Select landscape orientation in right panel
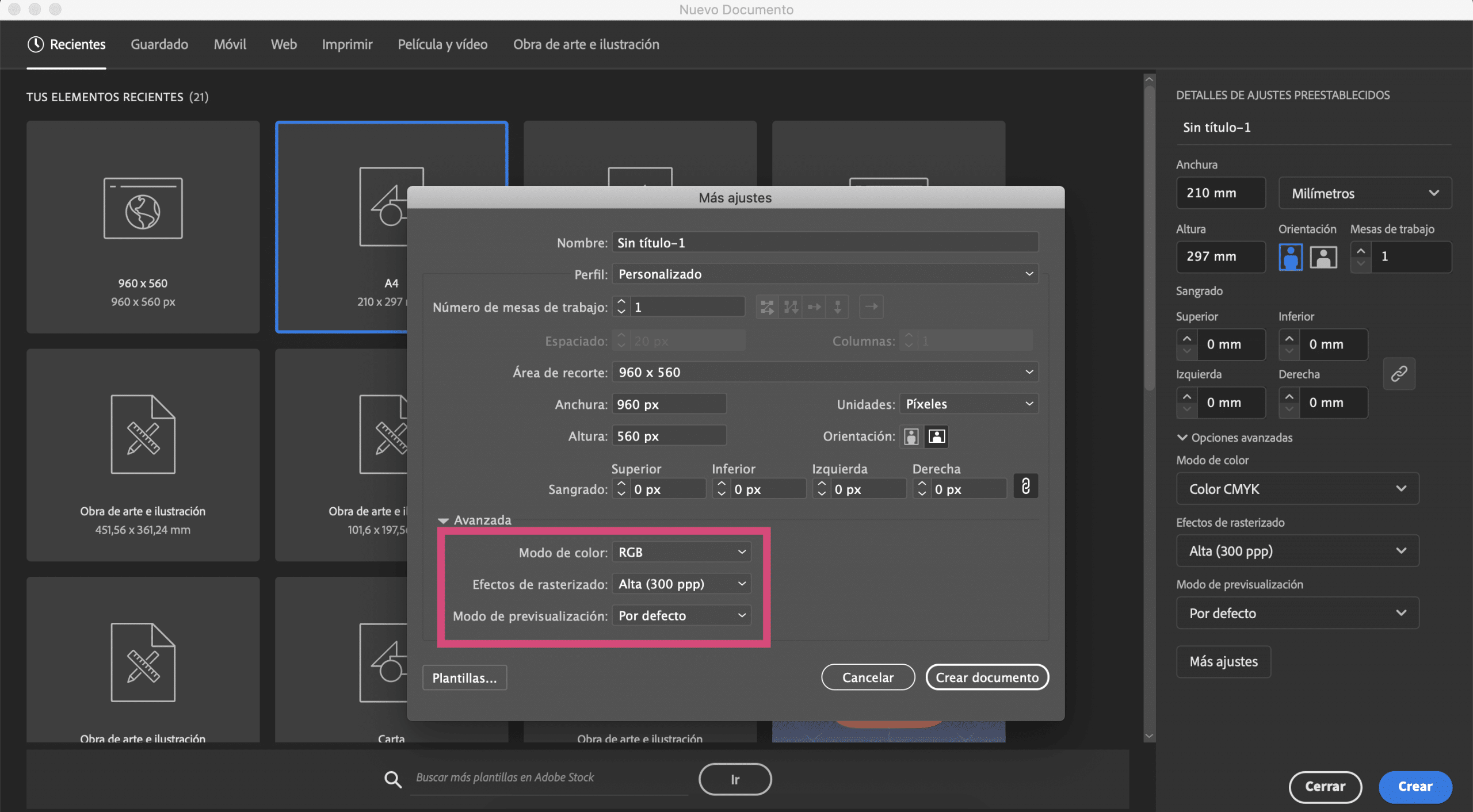 click(1323, 257)
